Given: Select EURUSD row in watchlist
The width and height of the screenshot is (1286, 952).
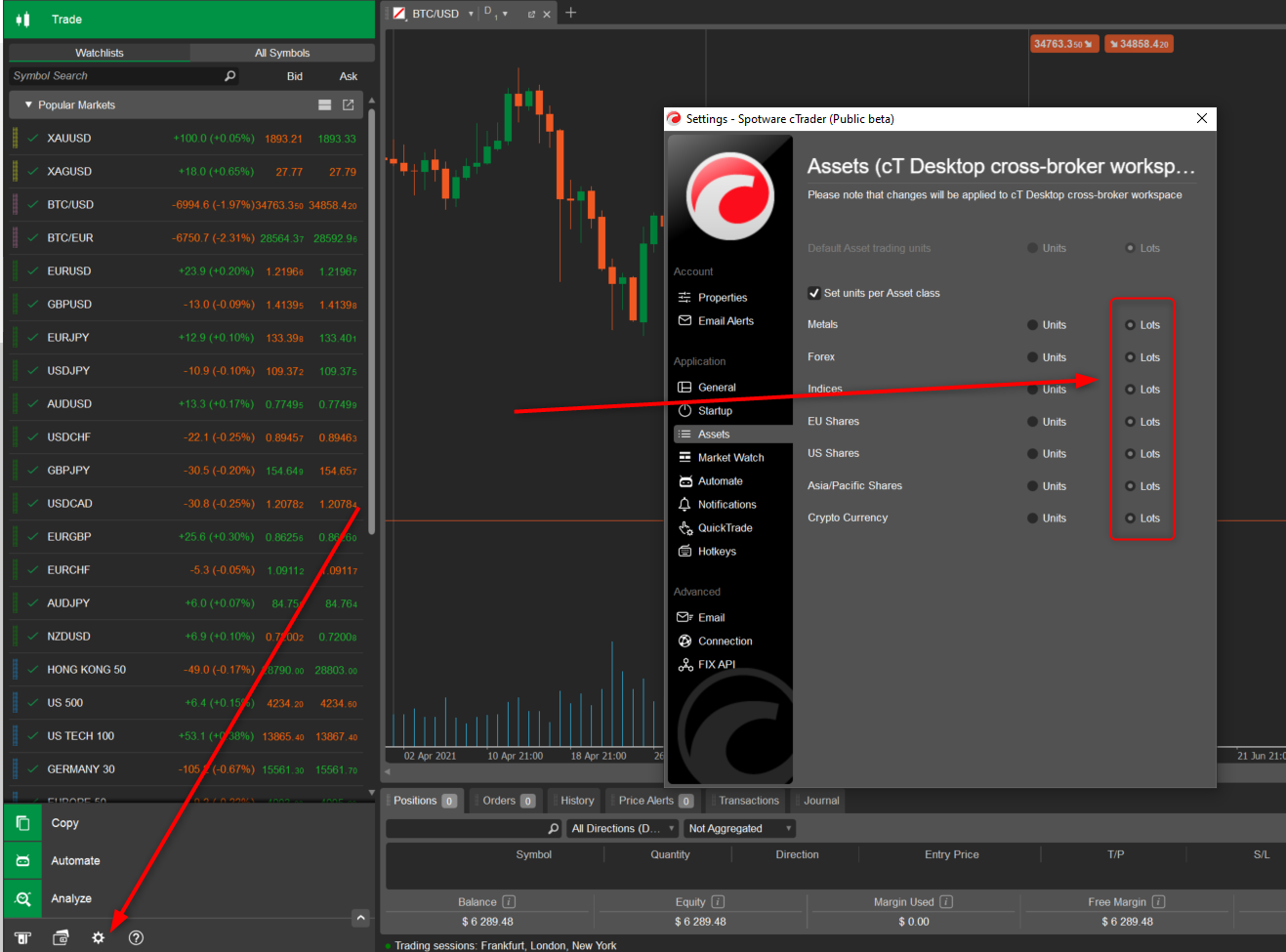Looking at the screenshot, I should 186,271.
